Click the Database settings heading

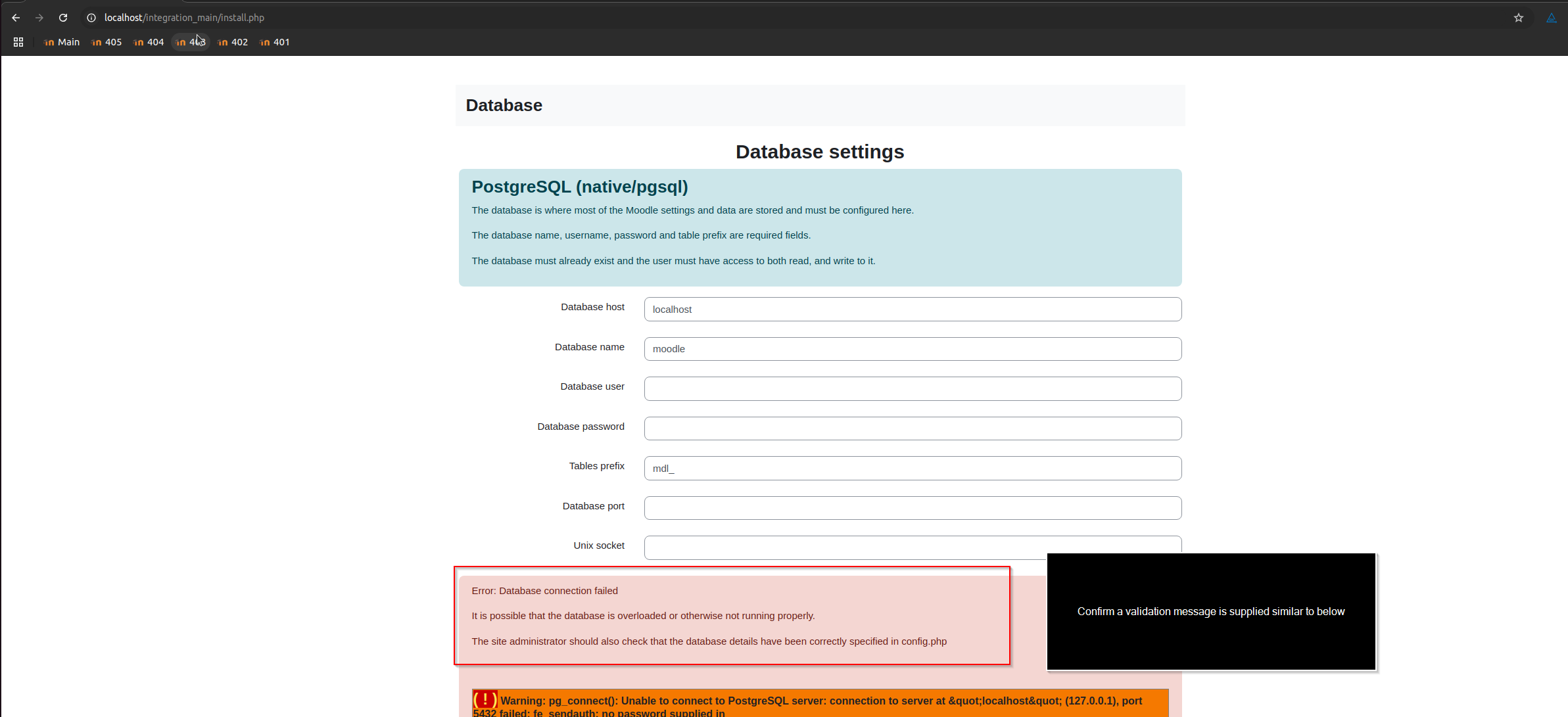(x=820, y=152)
